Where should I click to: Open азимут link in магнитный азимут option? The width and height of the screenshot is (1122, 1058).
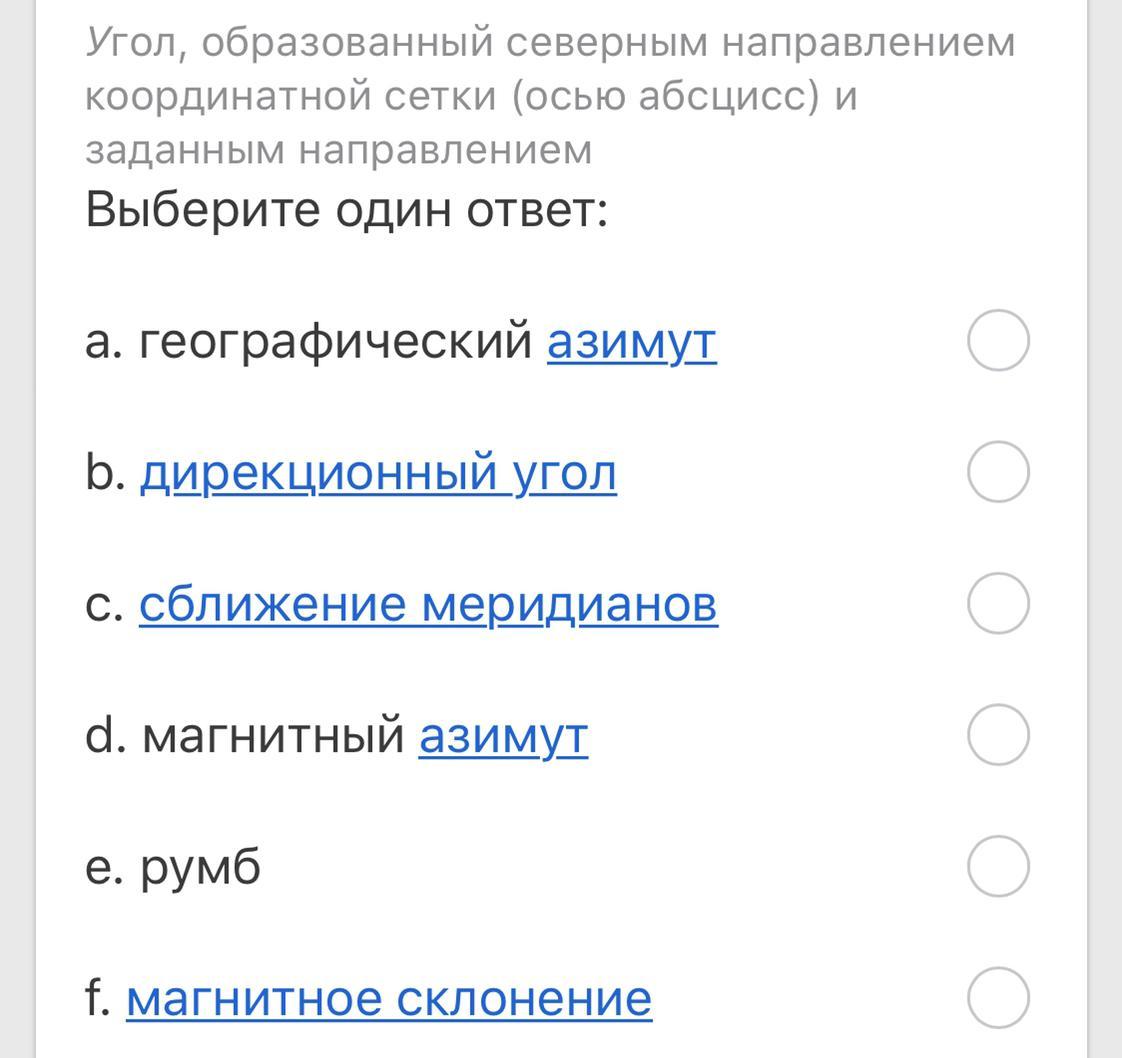click(503, 736)
